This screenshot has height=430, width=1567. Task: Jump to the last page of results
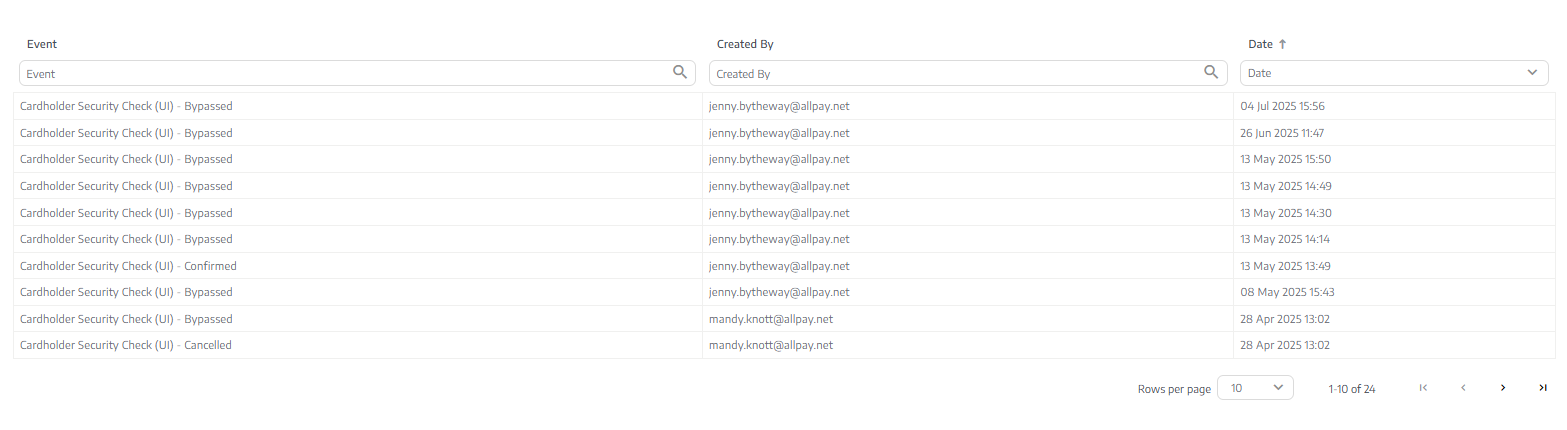coord(1543,388)
